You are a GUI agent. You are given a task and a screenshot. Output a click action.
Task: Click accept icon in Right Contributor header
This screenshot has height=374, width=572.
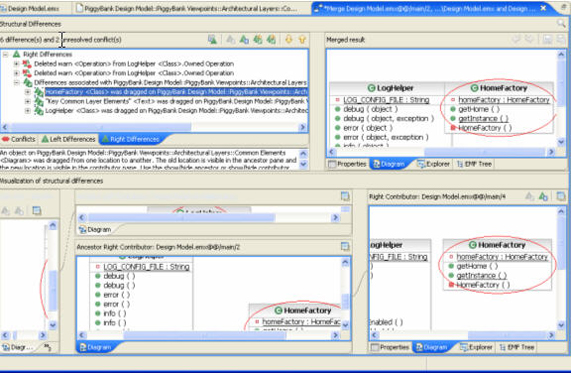[543, 197]
